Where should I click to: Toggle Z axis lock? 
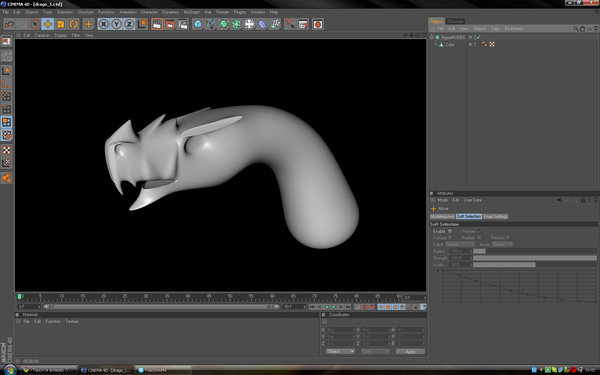129,24
